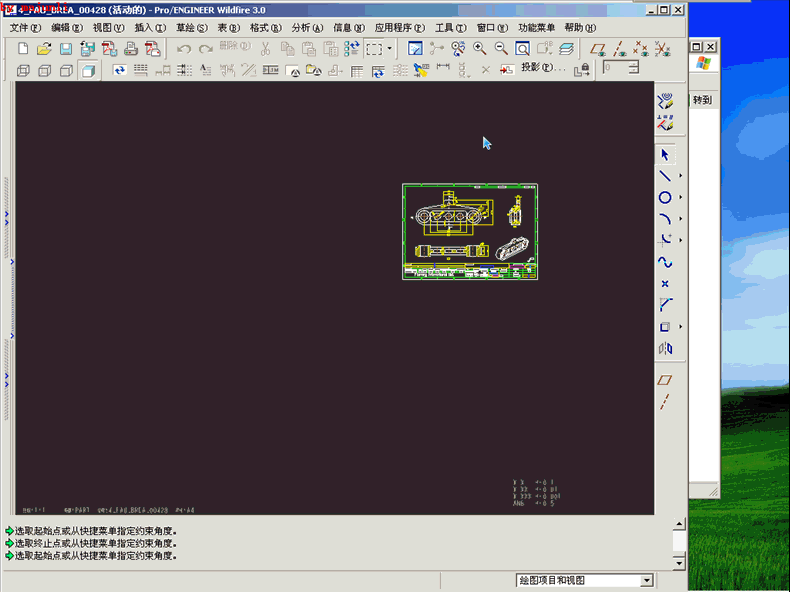Select the mirror entities tool
790x592 pixels.
[x=665, y=348]
